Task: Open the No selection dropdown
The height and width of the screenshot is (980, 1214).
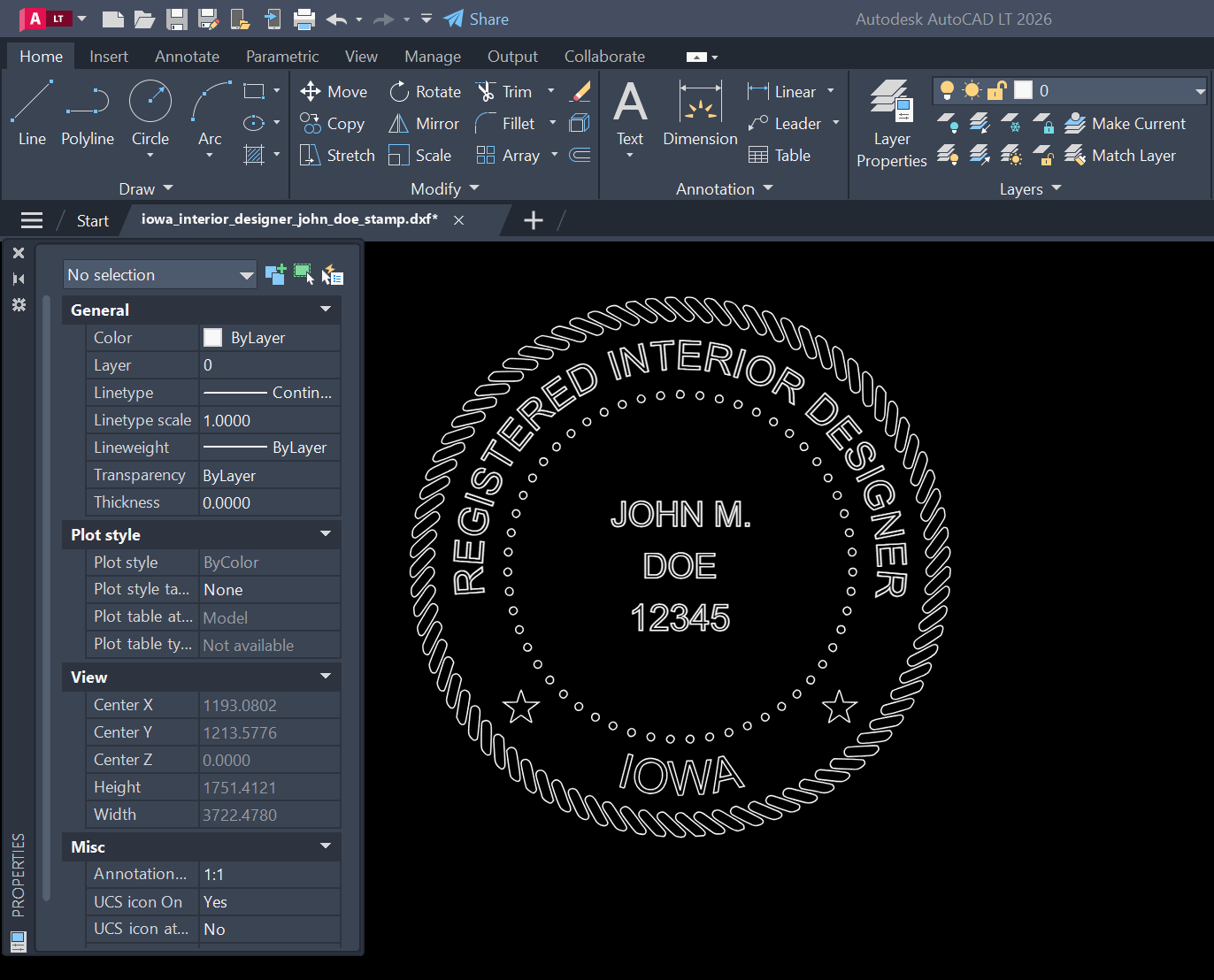Action: point(160,274)
